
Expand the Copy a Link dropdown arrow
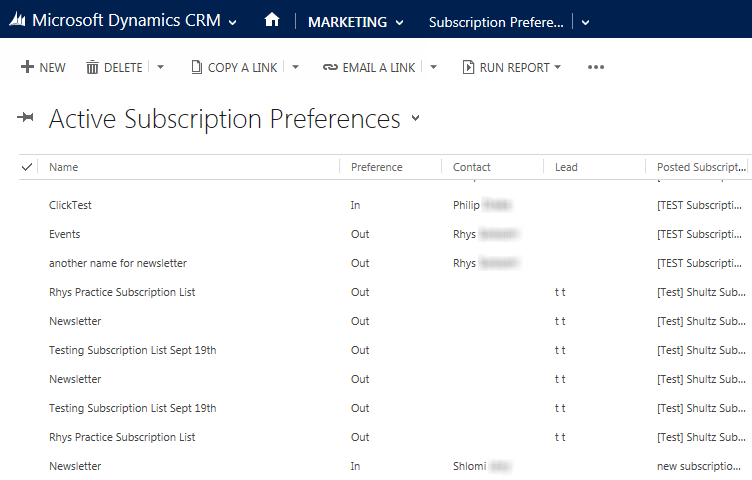pos(295,67)
